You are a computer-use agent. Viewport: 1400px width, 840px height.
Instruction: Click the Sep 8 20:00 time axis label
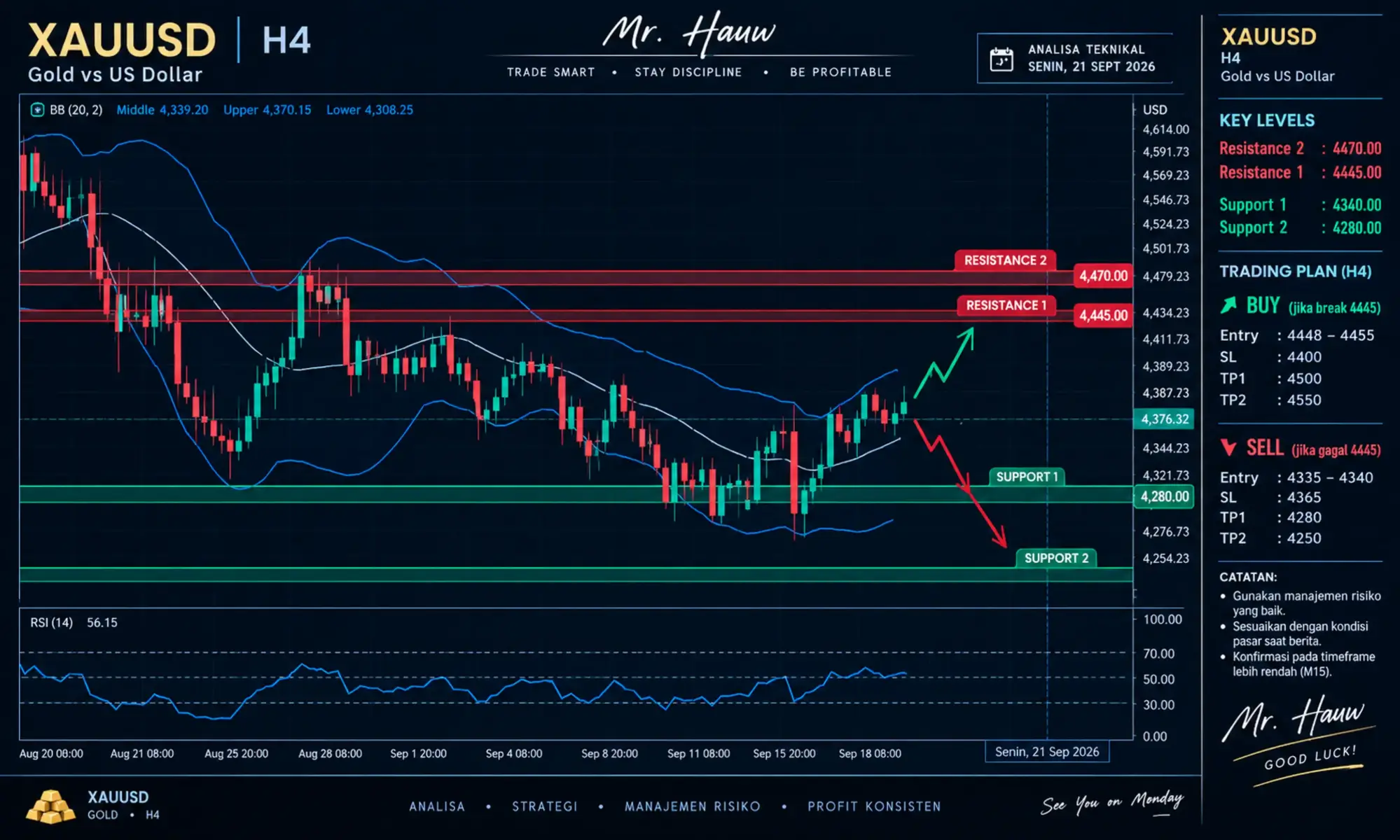609,753
